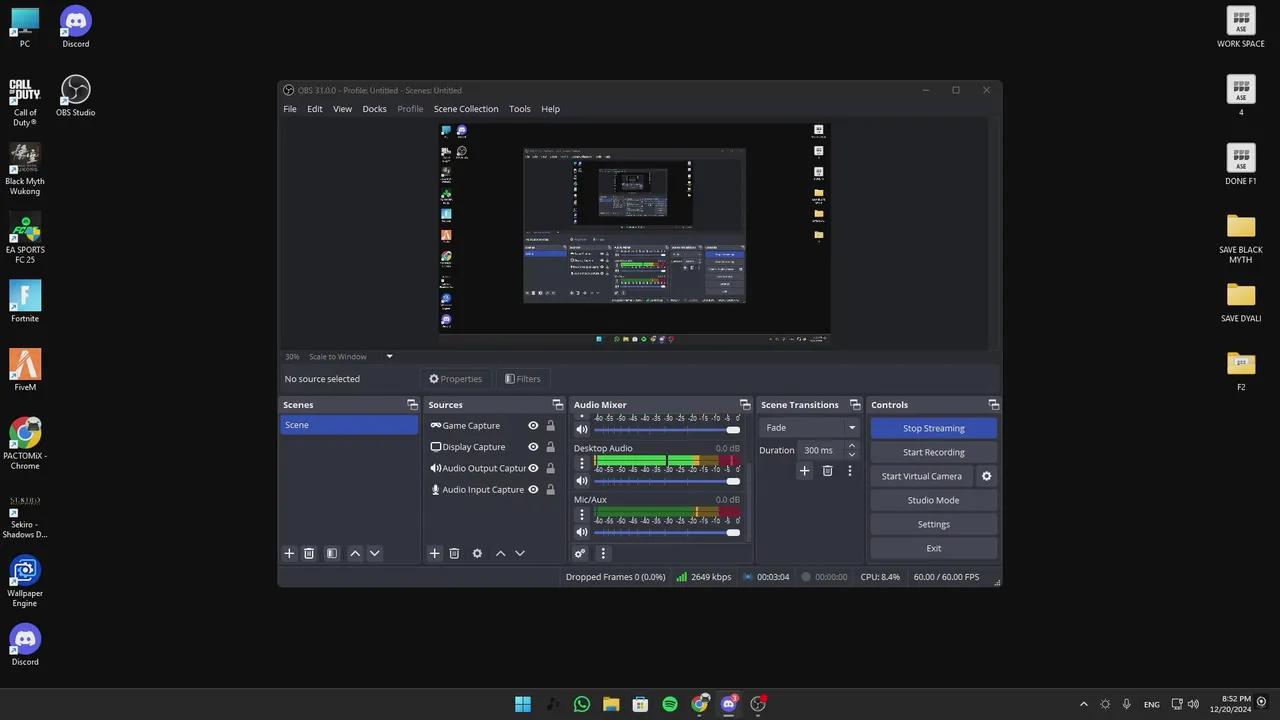This screenshot has width=1280, height=720.
Task: Open Advanced Audio Properties gear in Audio Mixer
Action: 581,553
